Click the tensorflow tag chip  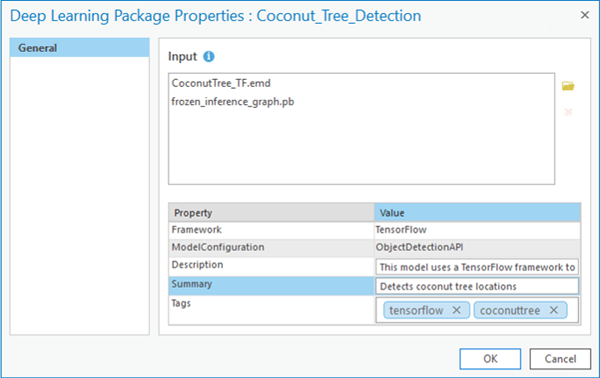[x=416, y=310]
